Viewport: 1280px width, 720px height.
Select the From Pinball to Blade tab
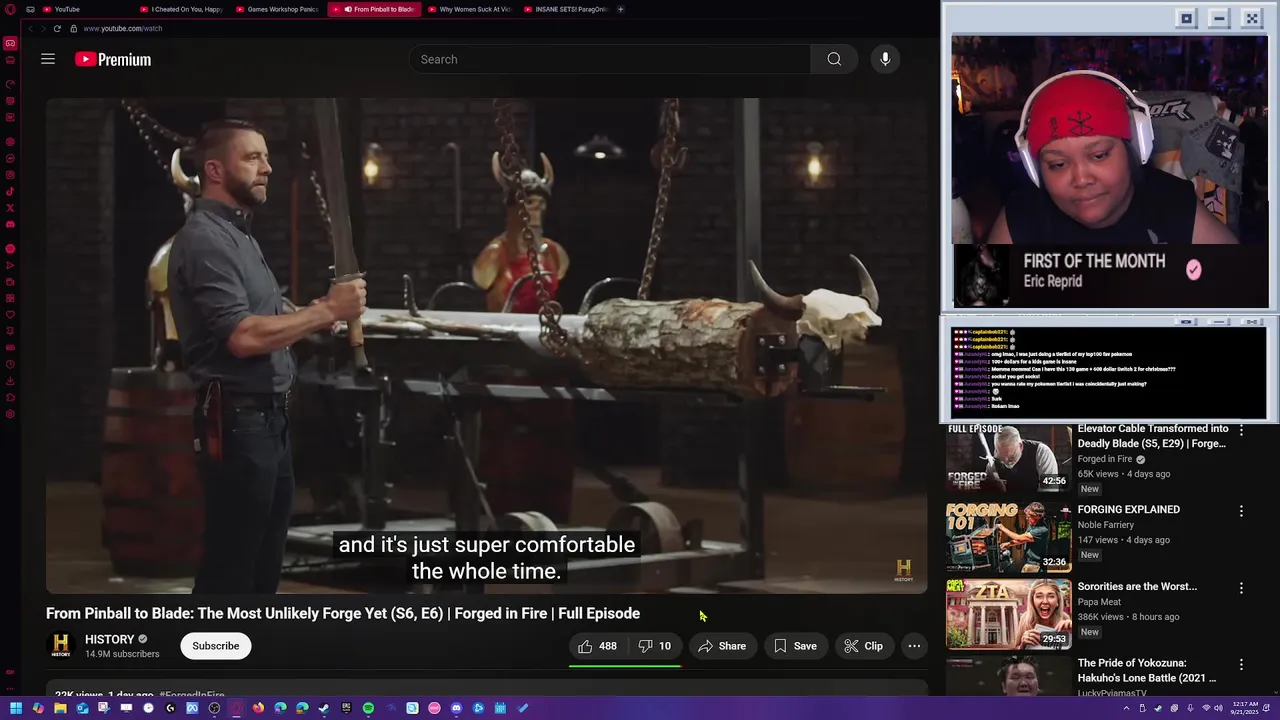point(377,9)
